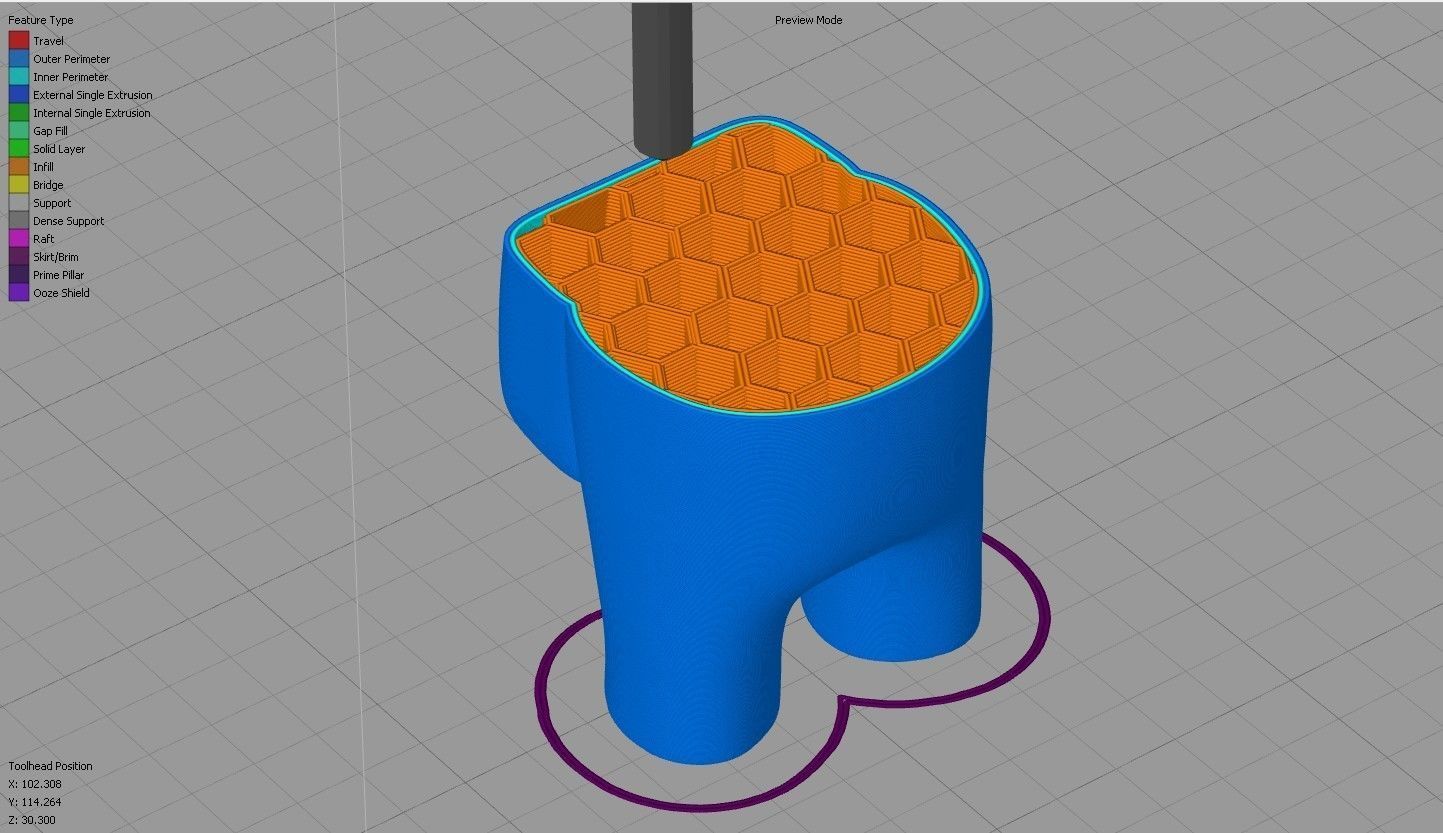Click the Gap Fill color swatch
The image size is (1443, 833).
pos(19,131)
